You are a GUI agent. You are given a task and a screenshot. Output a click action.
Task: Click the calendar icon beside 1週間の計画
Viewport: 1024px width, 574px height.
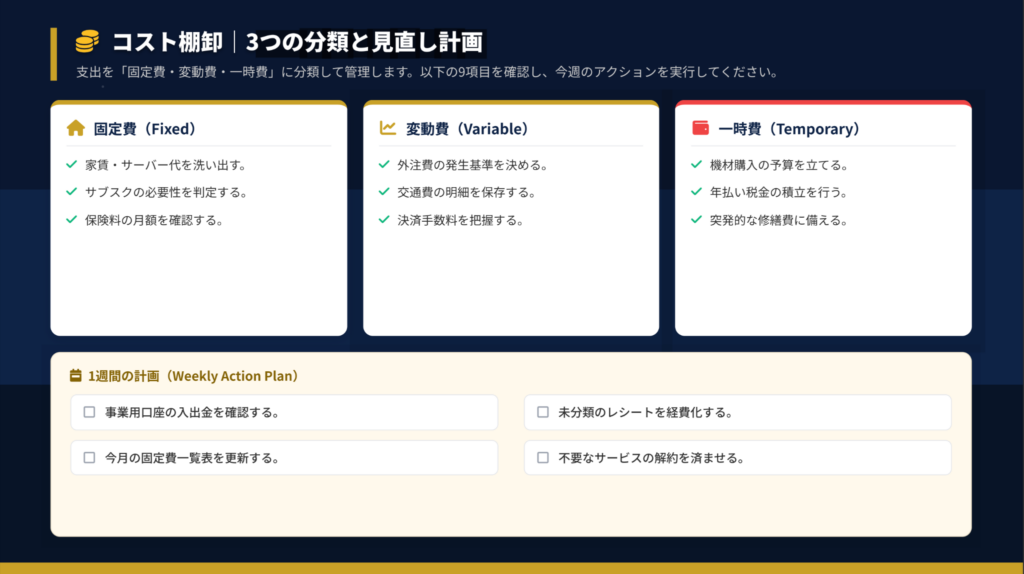click(x=75, y=376)
